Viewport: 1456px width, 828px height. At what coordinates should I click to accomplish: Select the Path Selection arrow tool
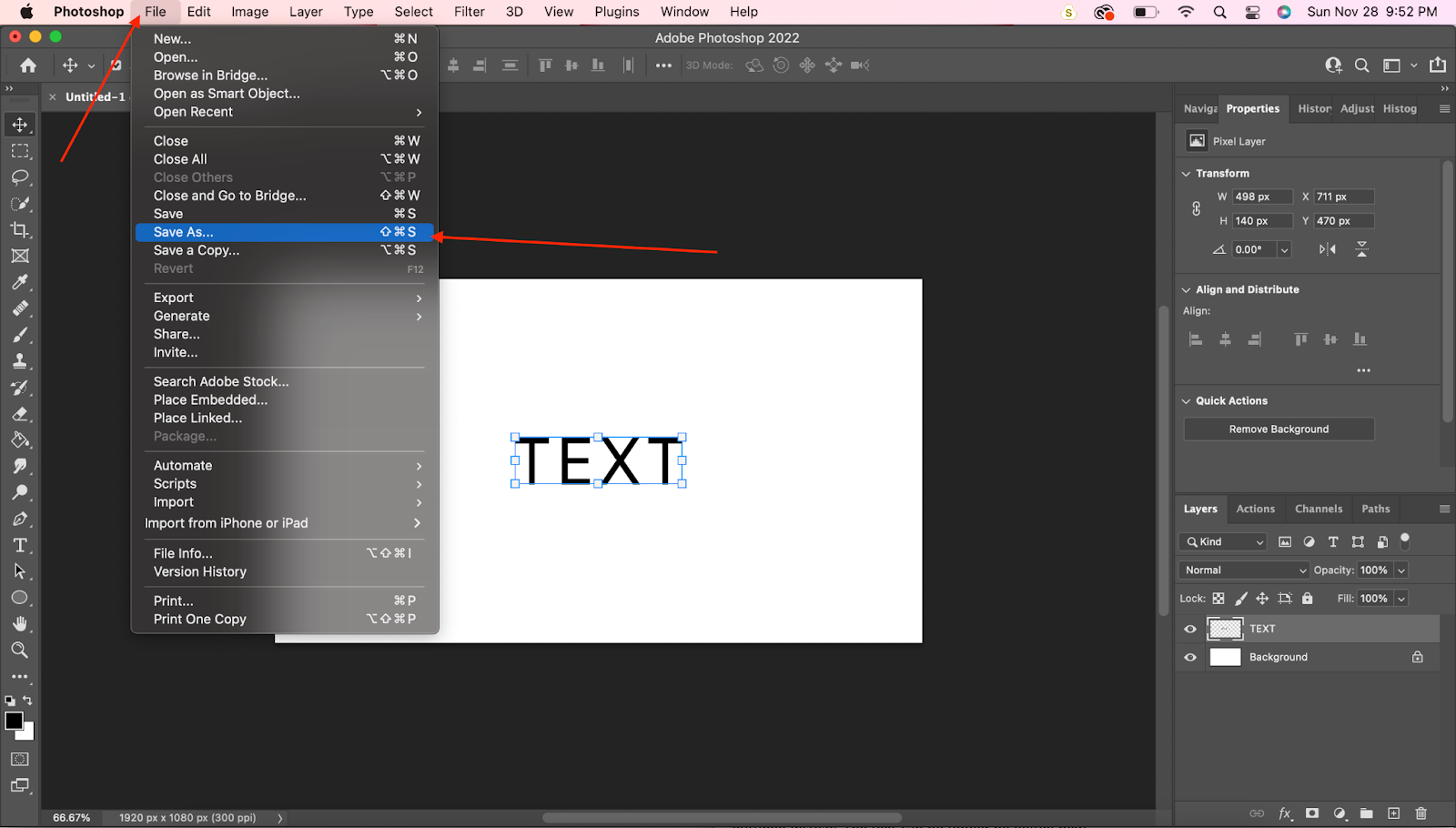click(20, 571)
